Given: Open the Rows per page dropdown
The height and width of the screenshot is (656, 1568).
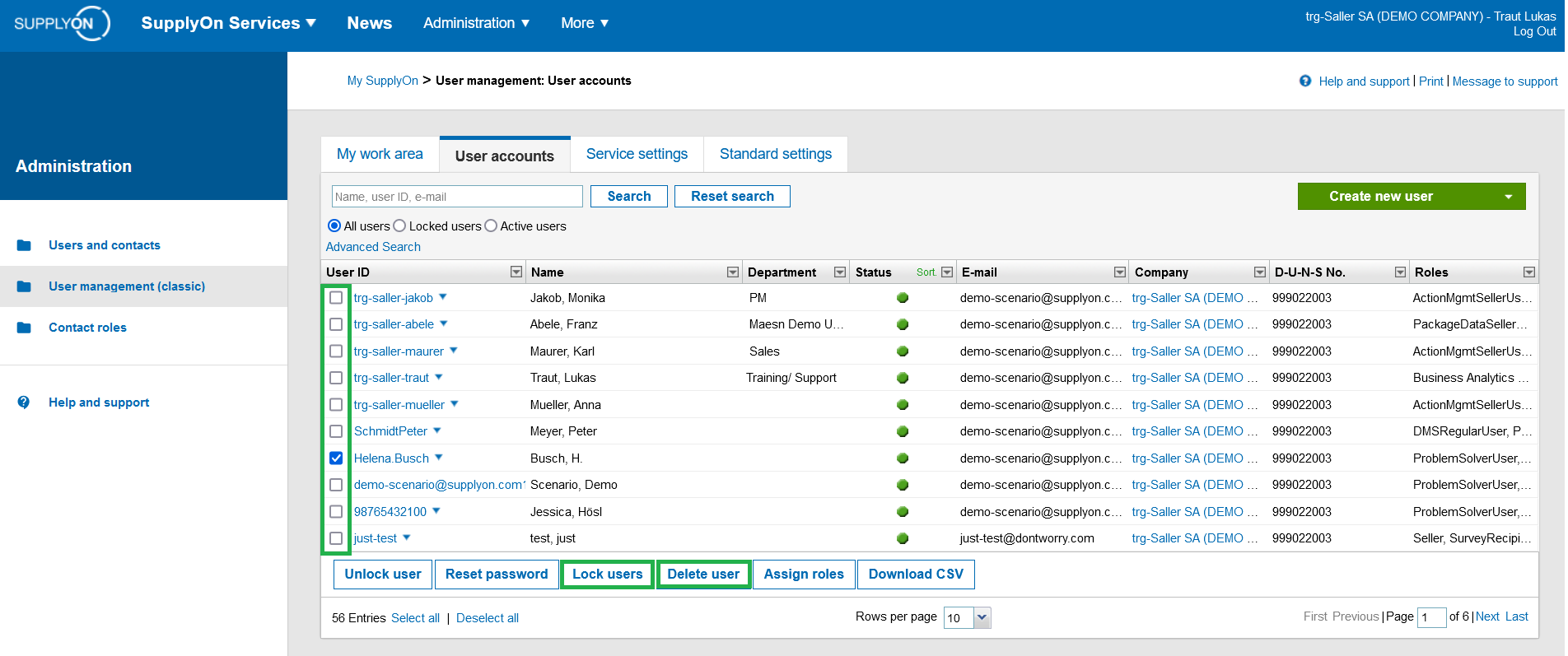Looking at the screenshot, I should [982, 617].
